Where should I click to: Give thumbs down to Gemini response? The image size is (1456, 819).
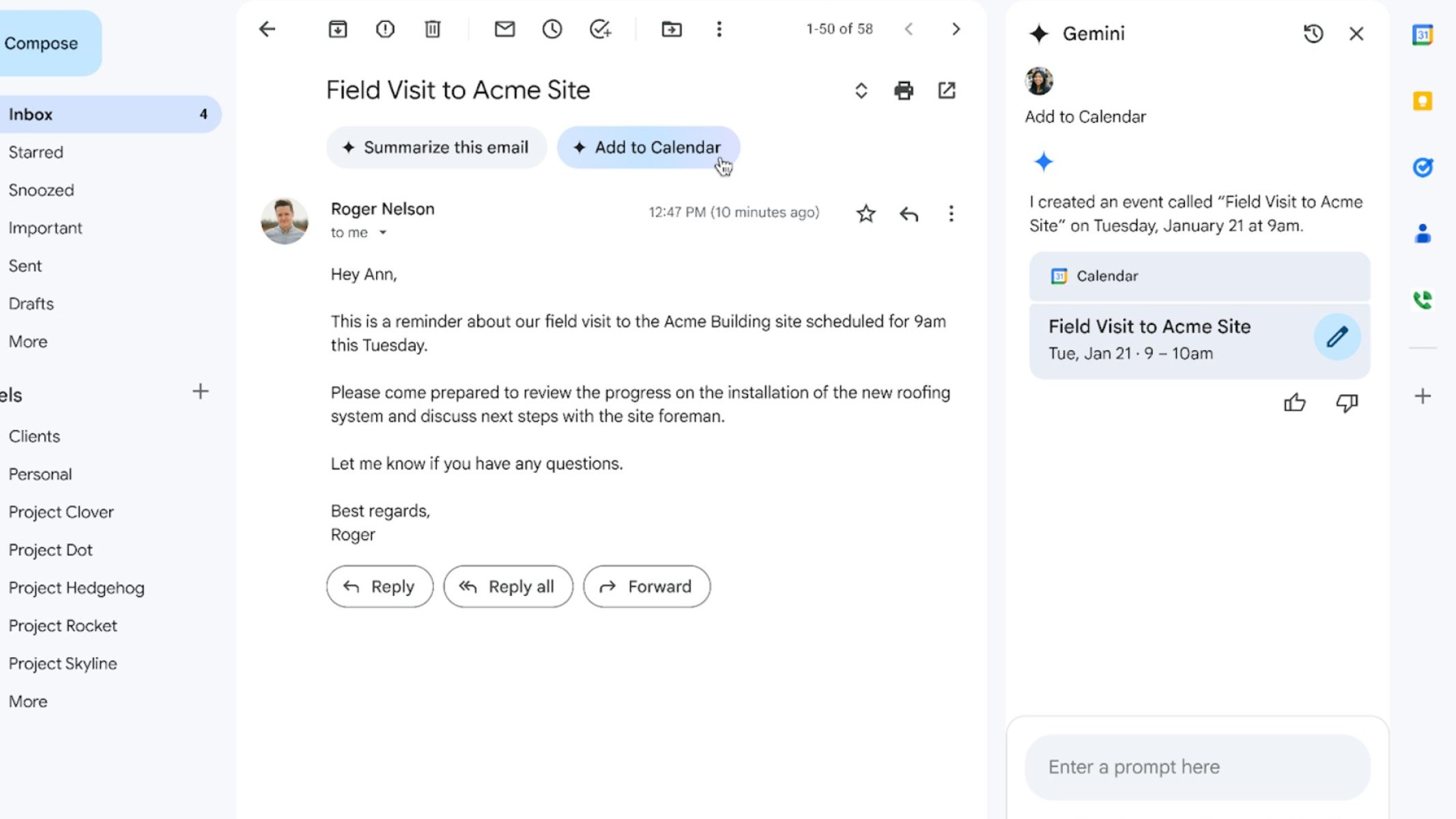click(x=1346, y=403)
